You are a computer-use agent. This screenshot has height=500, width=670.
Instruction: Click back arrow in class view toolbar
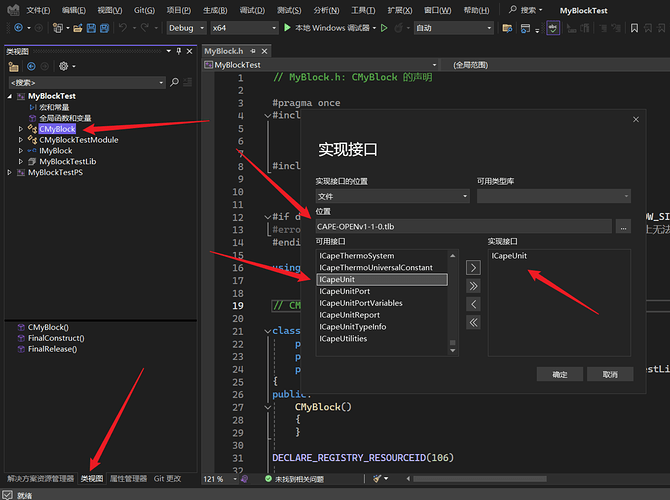(31, 66)
